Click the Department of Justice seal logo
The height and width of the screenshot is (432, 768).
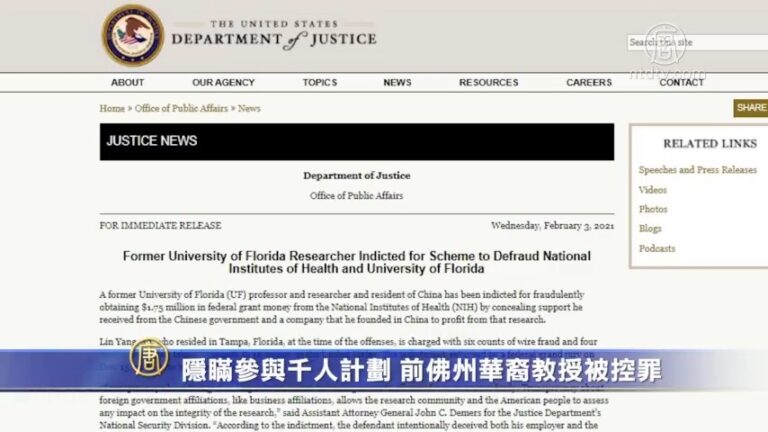pos(132,36)
